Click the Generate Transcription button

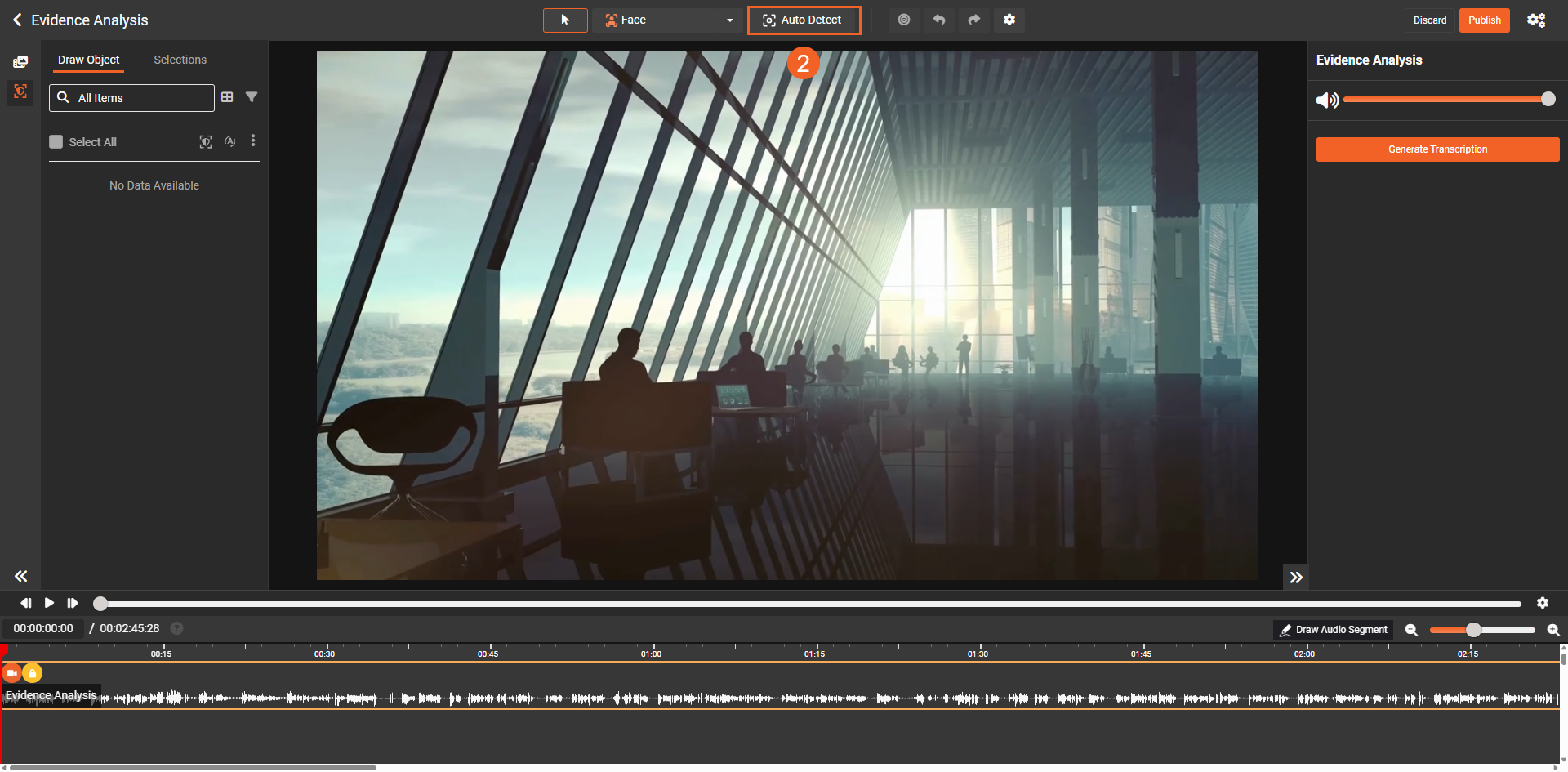tap(1437, 149)
